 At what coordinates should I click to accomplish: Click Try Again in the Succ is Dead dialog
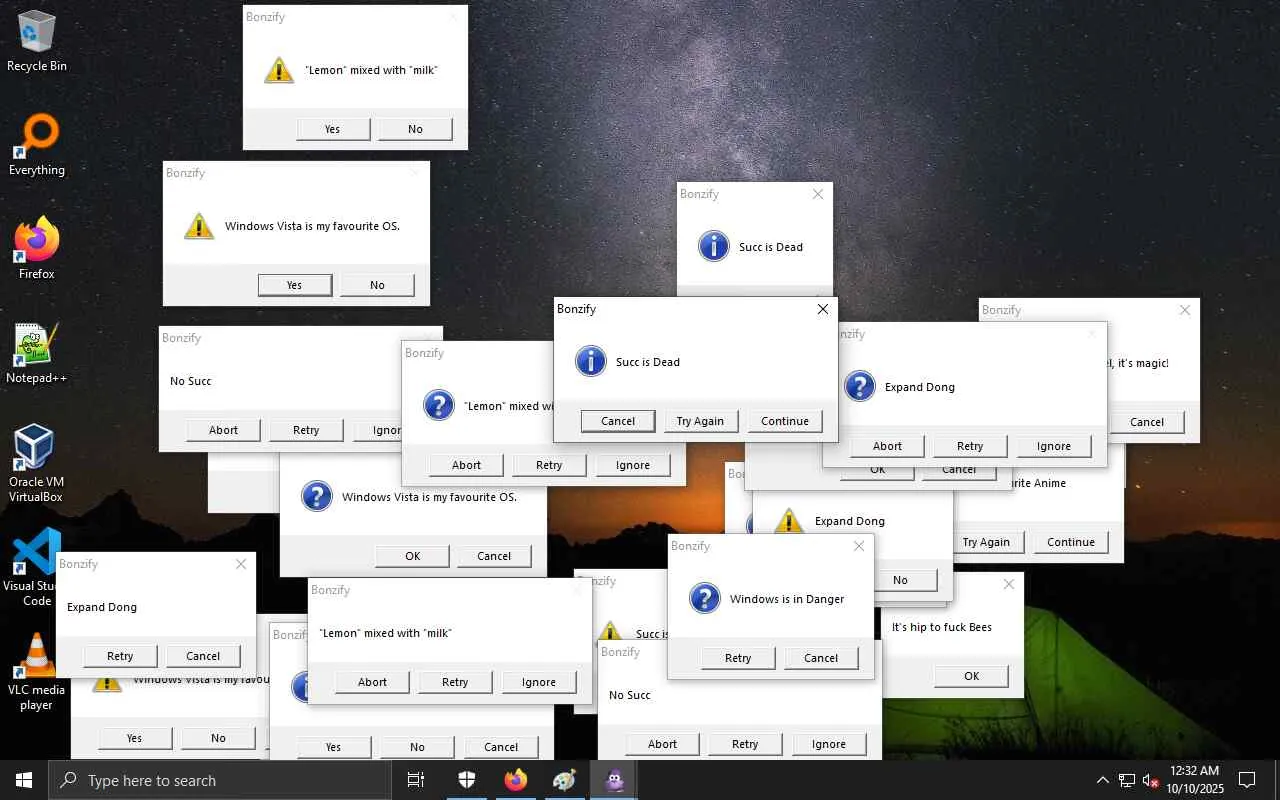click(700, 421)
